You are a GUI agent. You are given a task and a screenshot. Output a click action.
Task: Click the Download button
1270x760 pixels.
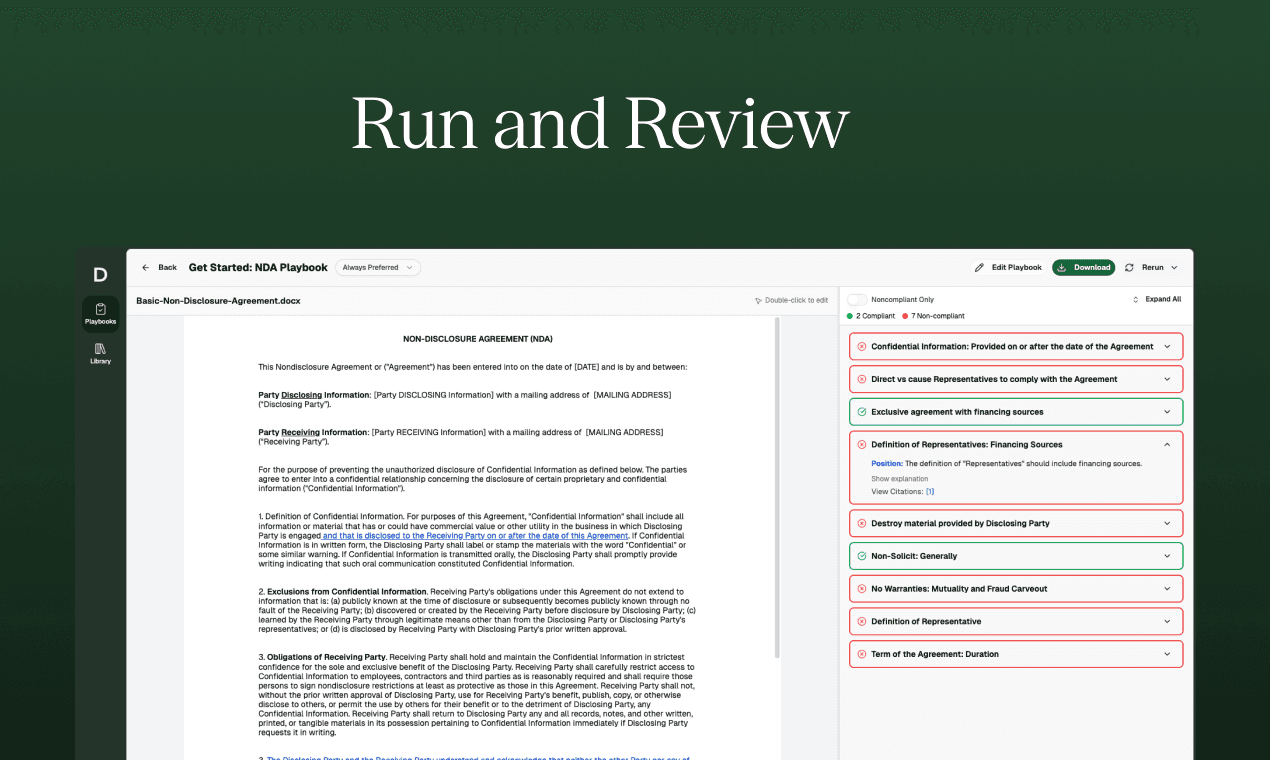[x=1083, y=268]
